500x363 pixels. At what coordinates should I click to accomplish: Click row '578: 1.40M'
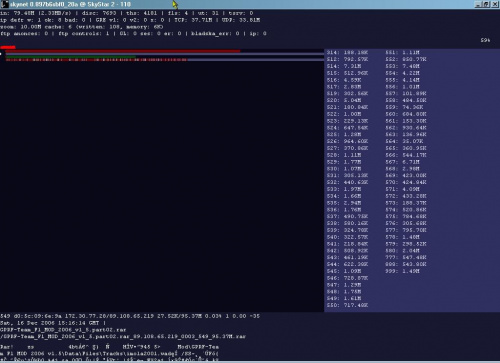(402, 237)
